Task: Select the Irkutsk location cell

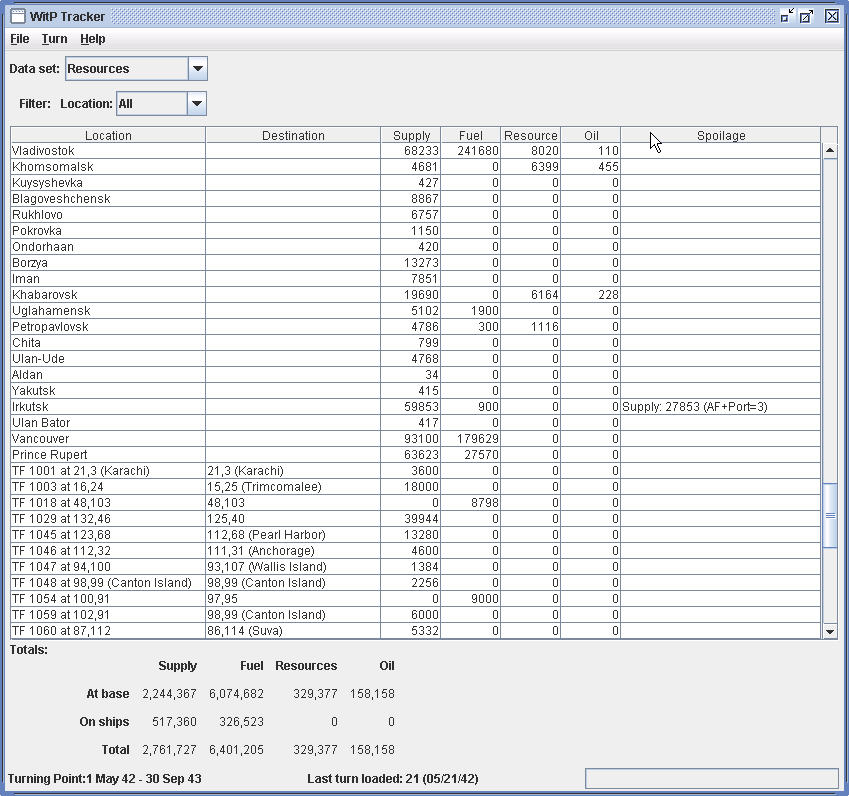Action: (108, 407)
